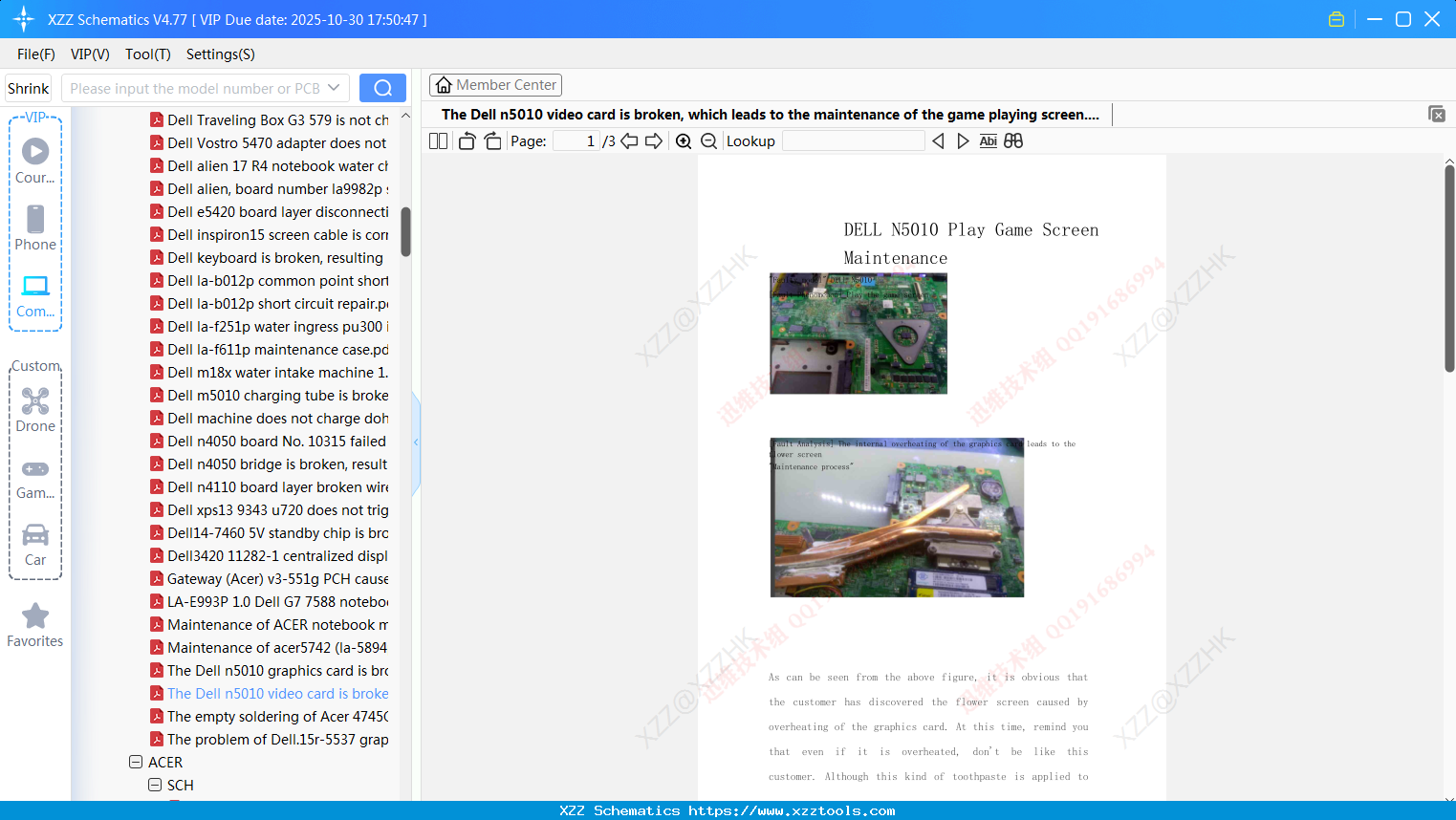Open the Settings(S) menu
The width and height of the screenshot is (1456, 820).
pos(221,54)
